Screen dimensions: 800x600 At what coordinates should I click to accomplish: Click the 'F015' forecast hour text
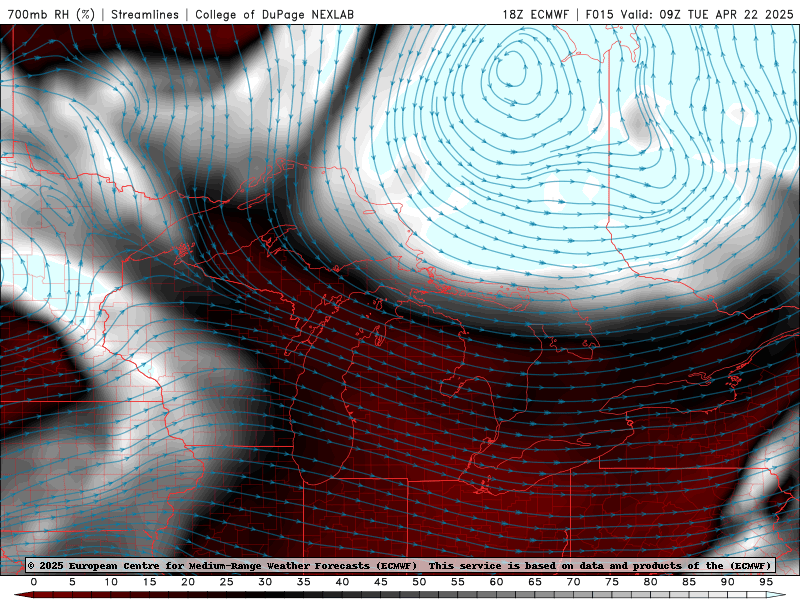coord(599,14)
